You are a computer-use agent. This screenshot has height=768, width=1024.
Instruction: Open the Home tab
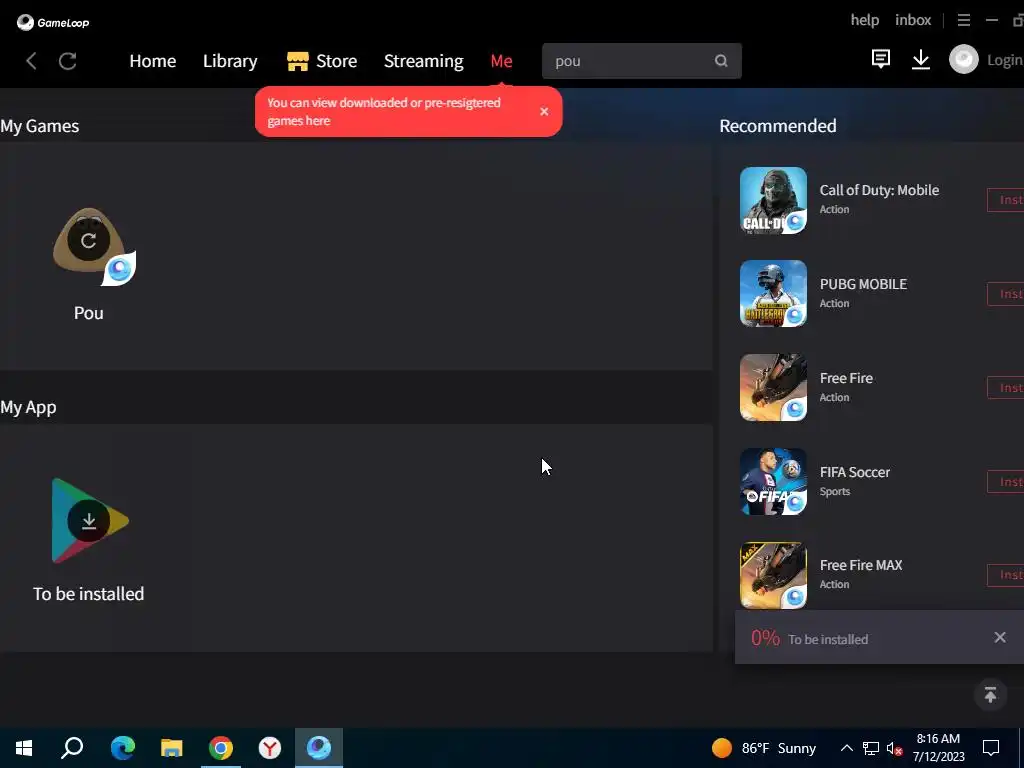pyautogui.click(x=153, y=61)
